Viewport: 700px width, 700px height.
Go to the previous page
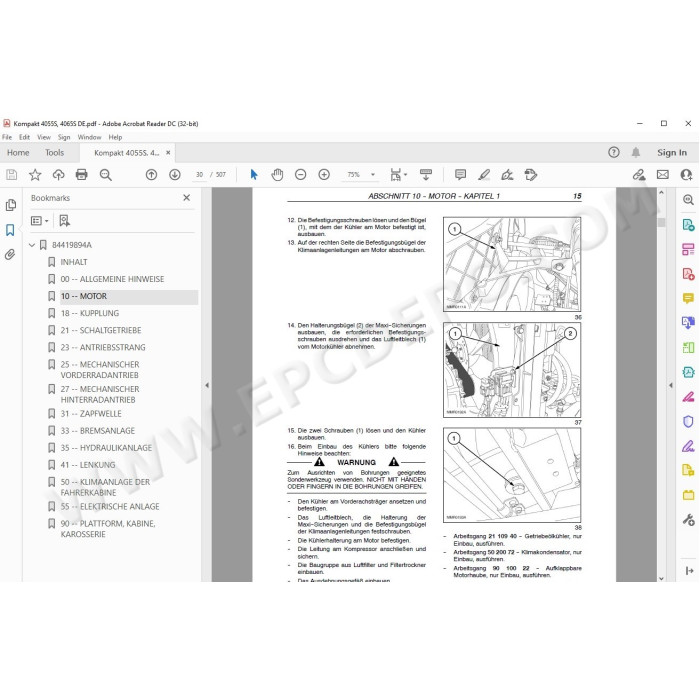pos(151,175)
